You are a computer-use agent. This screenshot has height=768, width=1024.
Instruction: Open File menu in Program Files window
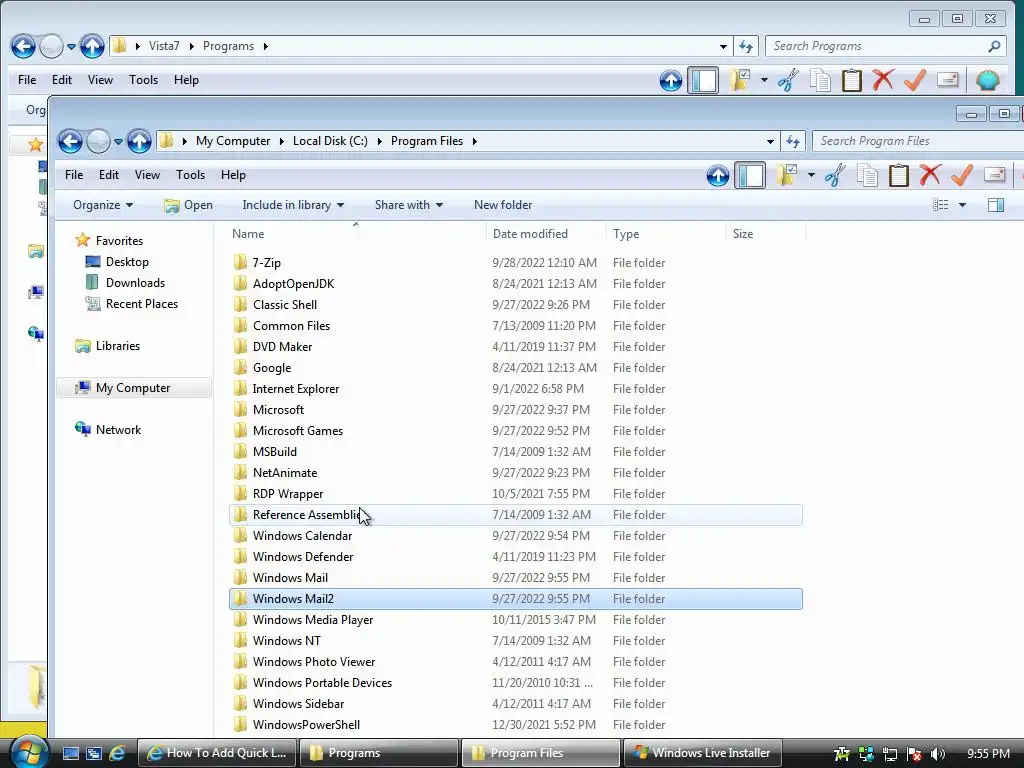click(74, 175)
